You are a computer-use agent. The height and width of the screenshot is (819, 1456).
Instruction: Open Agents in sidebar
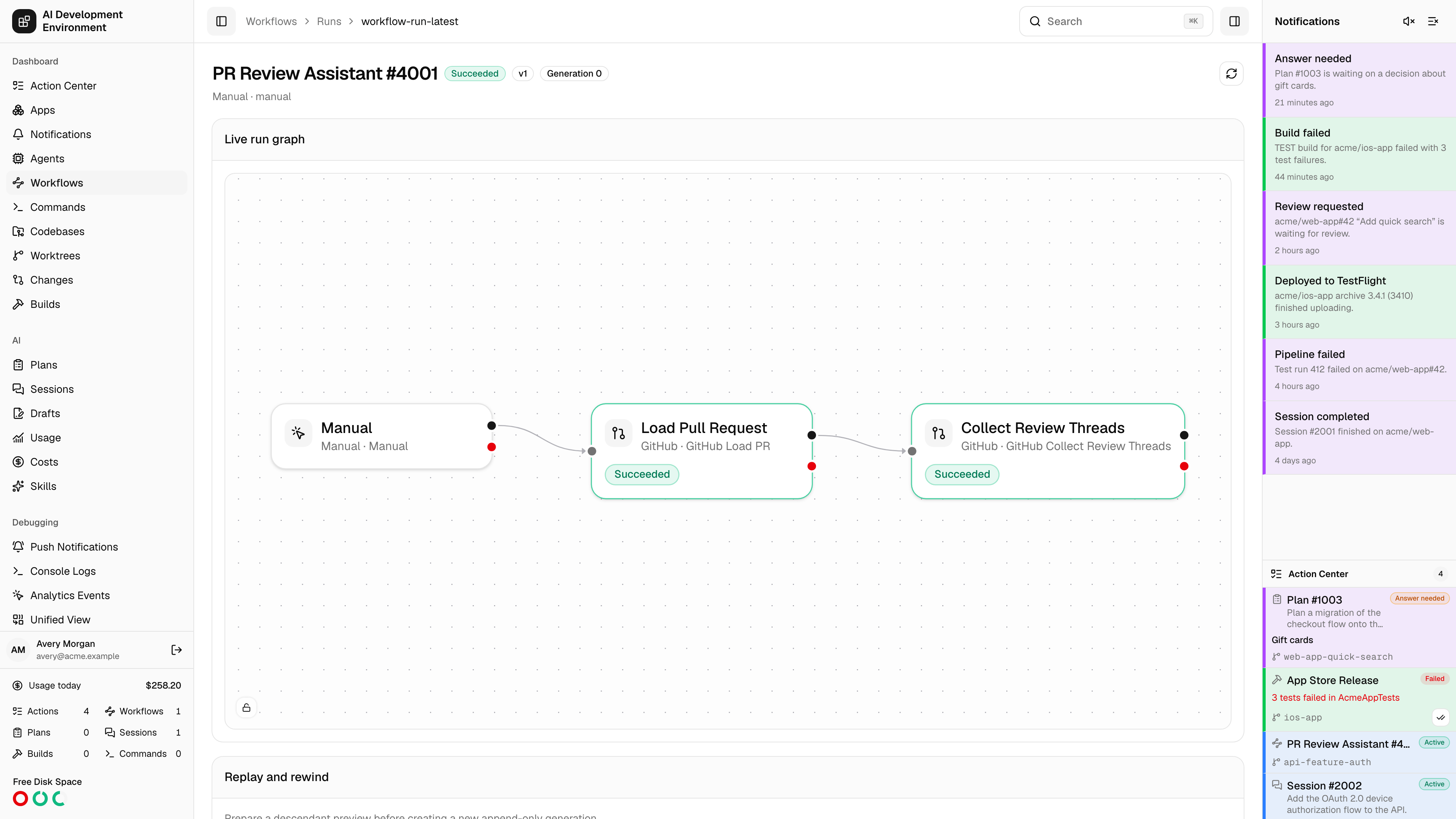(x=97, y=159)
